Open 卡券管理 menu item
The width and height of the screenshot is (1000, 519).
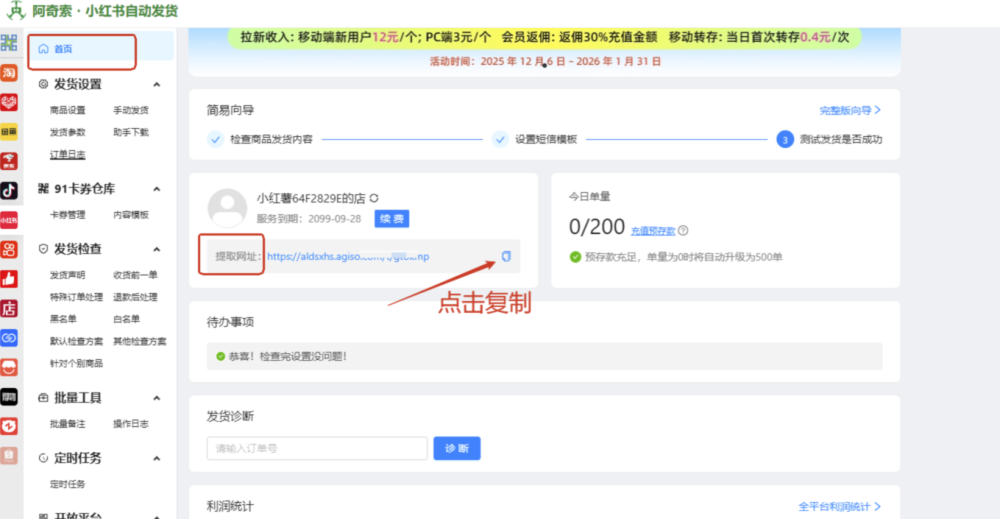[x=68, y=215]
